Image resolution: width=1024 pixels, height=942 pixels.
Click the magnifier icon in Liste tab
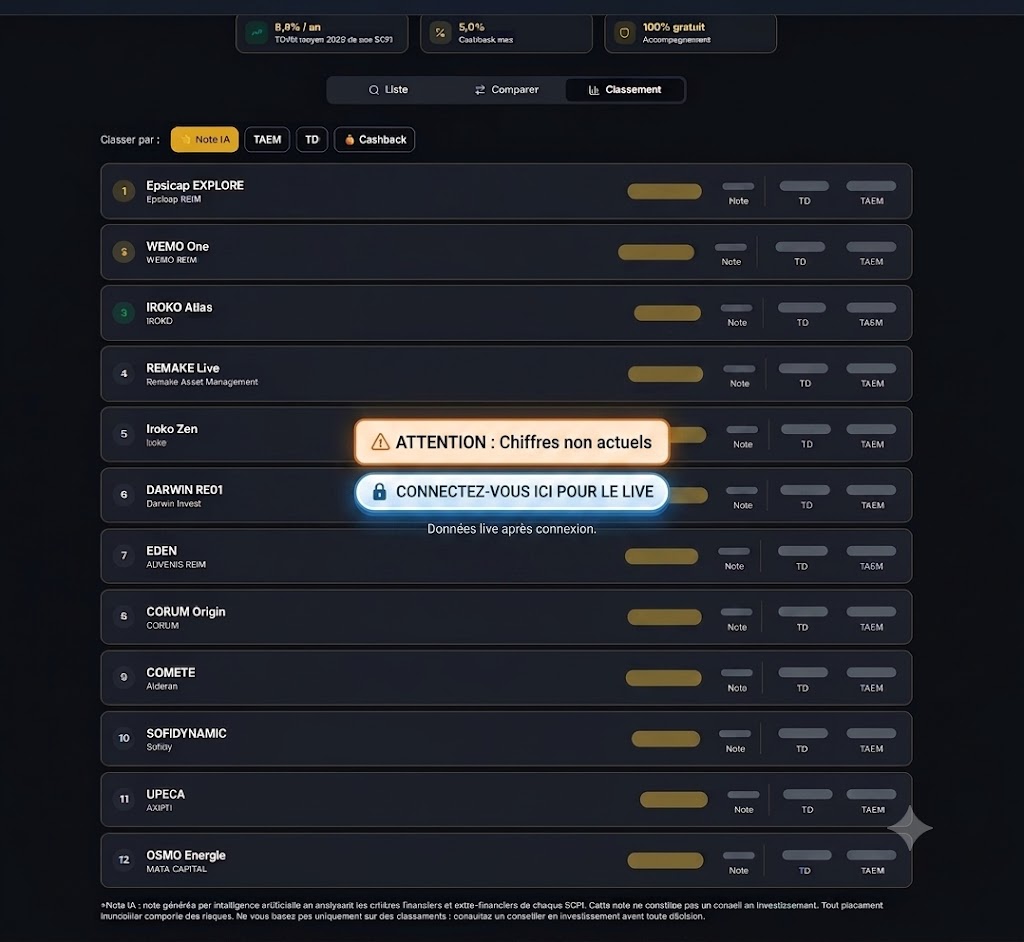coord(374,90)
